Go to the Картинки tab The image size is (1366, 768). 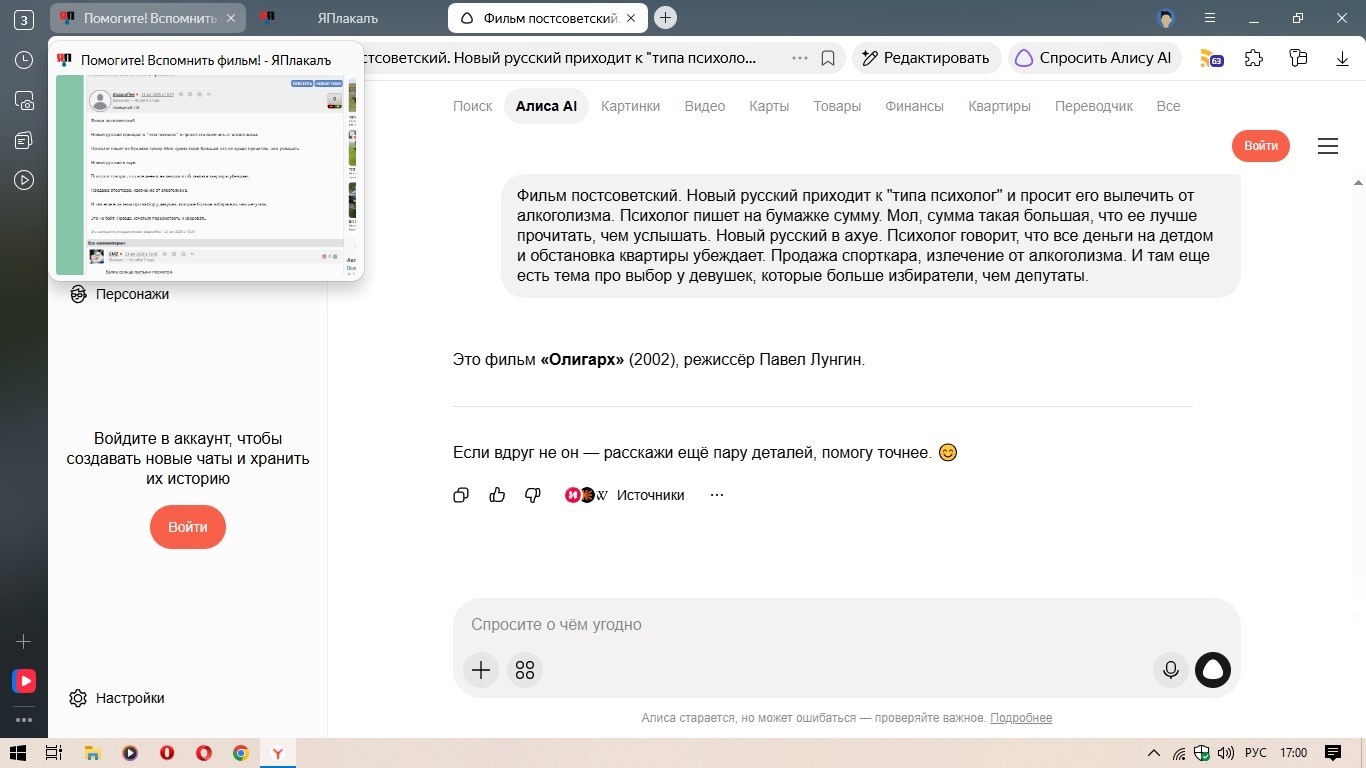click(631, 106)
